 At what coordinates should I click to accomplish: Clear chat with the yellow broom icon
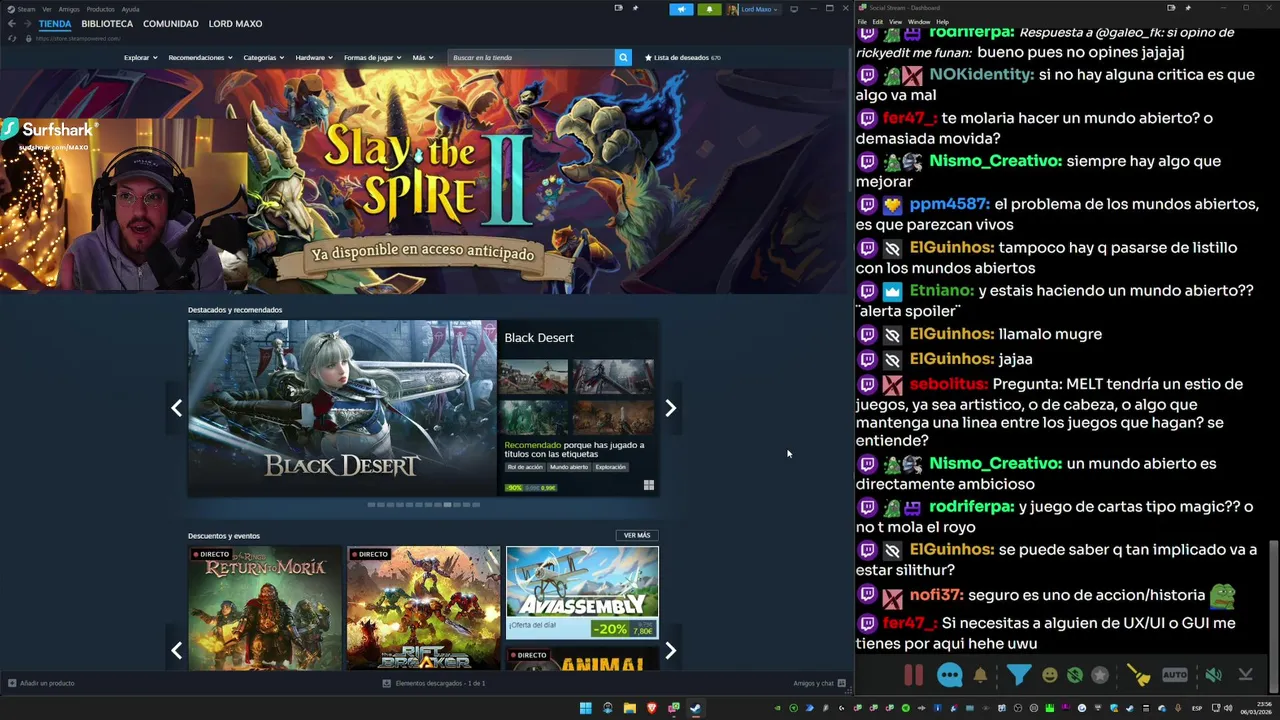coord(1139,675)
